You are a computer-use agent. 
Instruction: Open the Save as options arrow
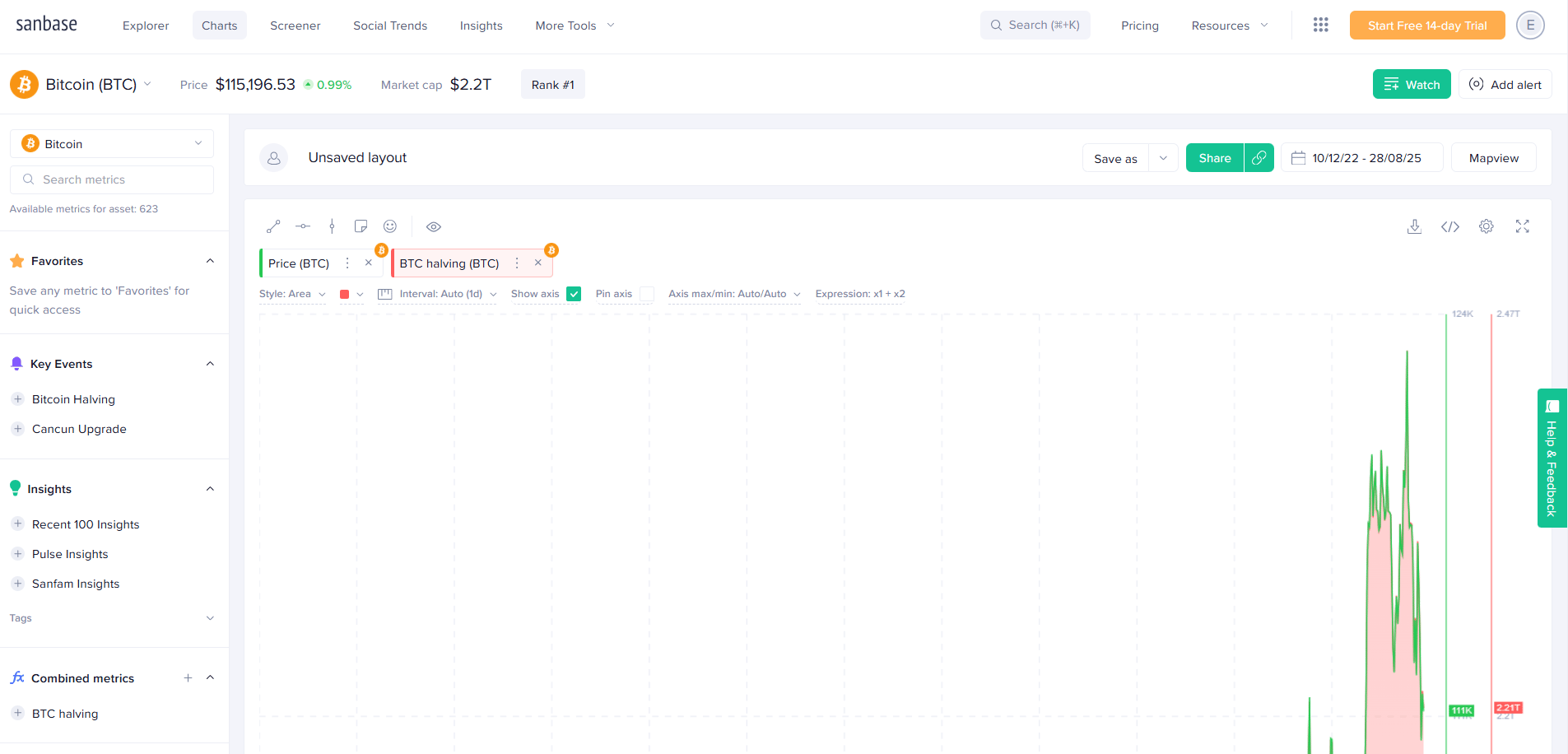point(1163,158)
